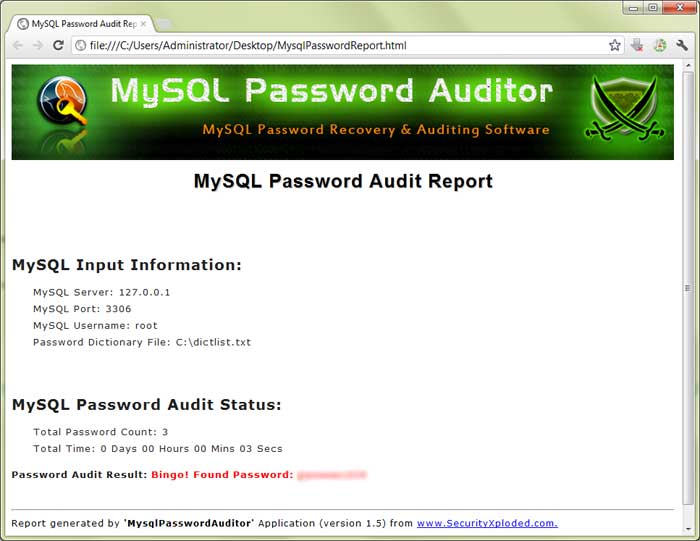This screenshot has width=700, height=541.
Task: Click the MySQL Password Auditor banner
Action: click(342, 111)
